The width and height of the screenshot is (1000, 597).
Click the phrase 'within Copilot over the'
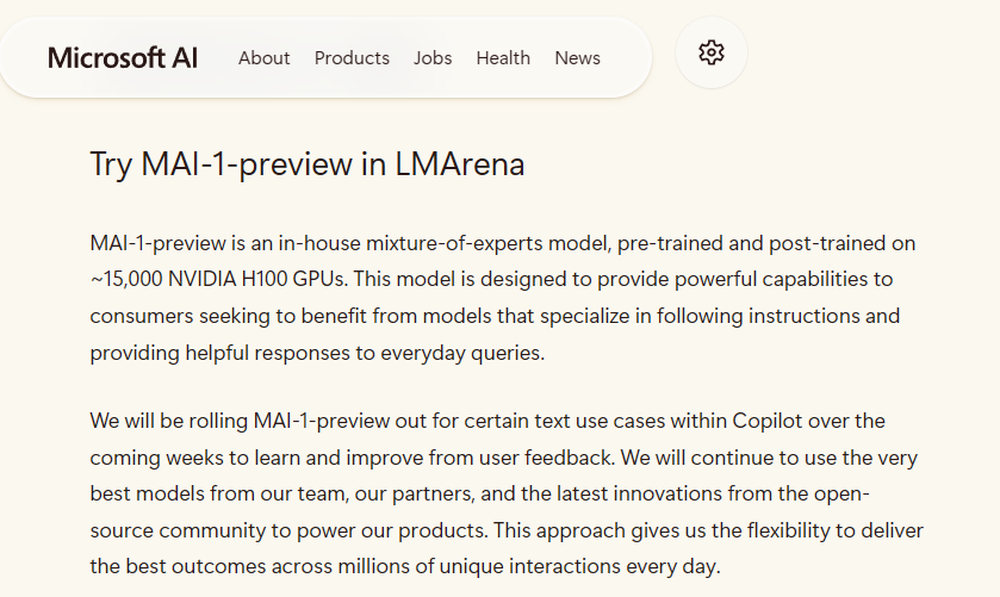point(778,421)
